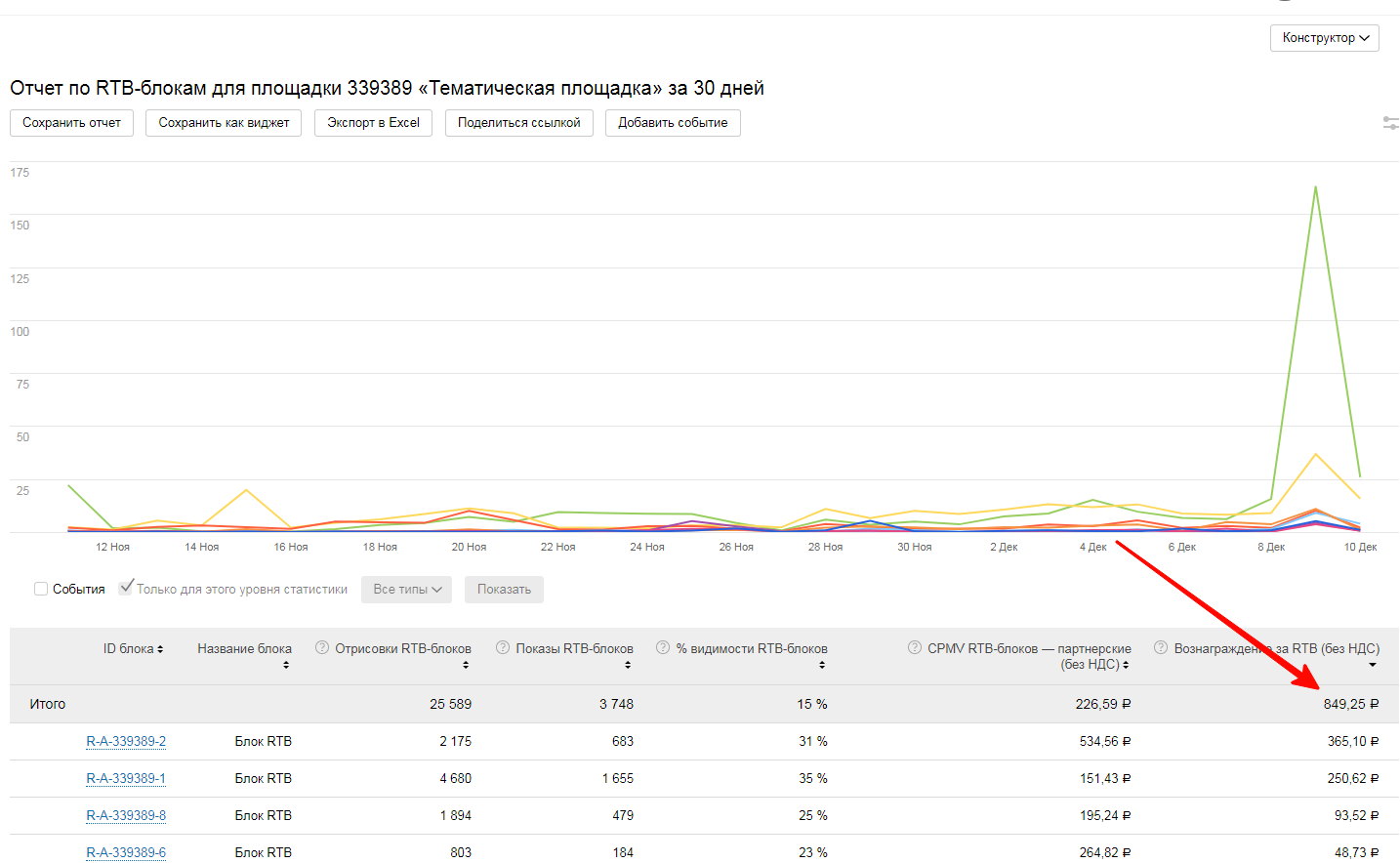This screenshot has height=863, width=1400.
Task: Open block link R-A-339389-1
Action: coord(126,778)
